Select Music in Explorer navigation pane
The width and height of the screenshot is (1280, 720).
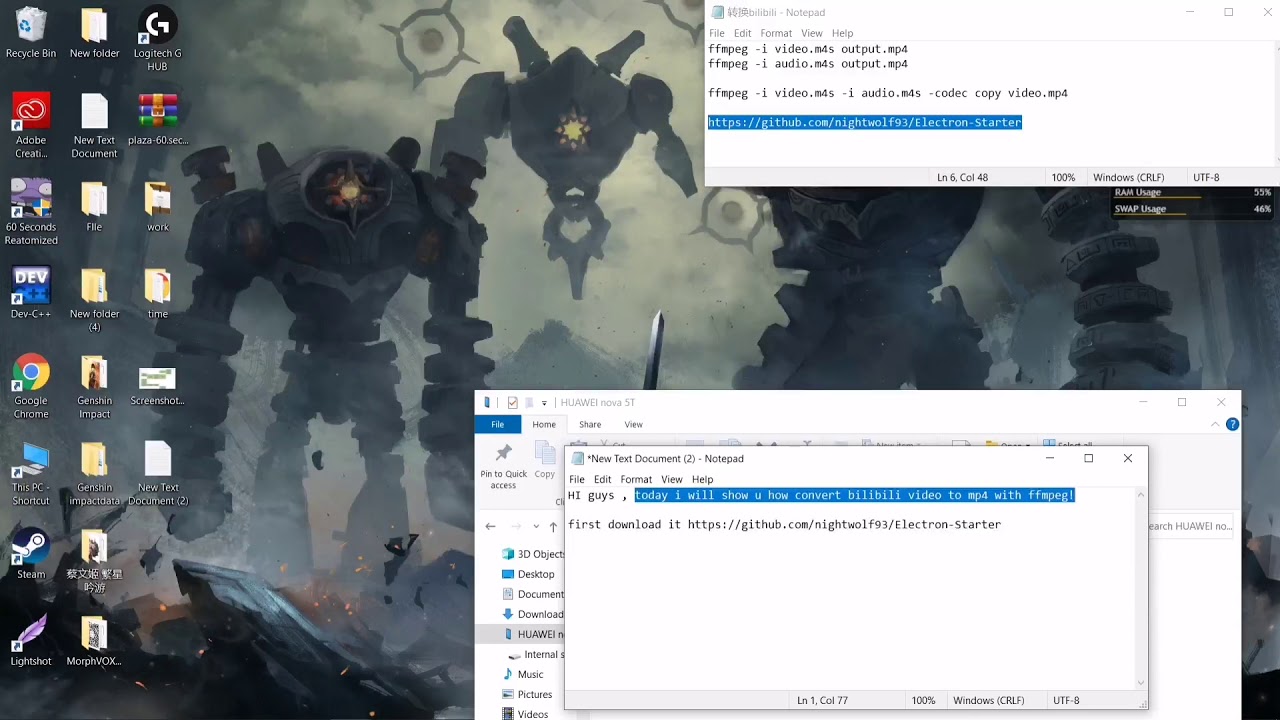tap(523, 674)
